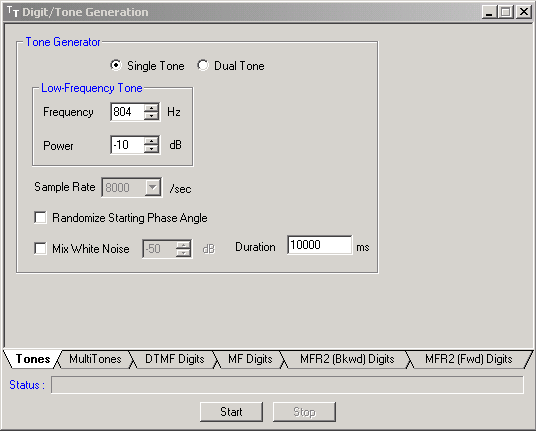
Task: Click the Duration input field
Action: pyautogui.click(x=319, y=245)
